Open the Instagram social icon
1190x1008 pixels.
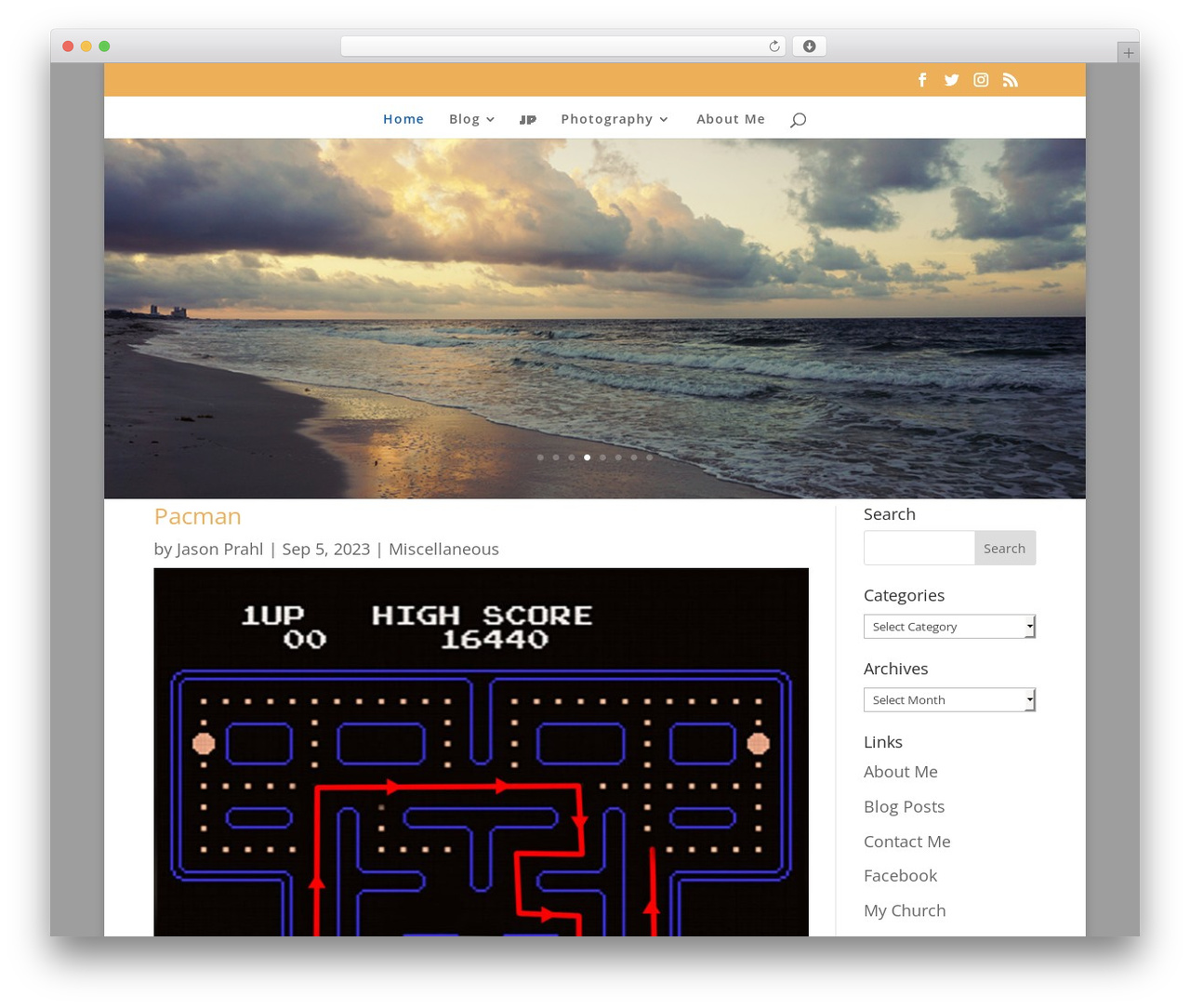click(981, 80)
